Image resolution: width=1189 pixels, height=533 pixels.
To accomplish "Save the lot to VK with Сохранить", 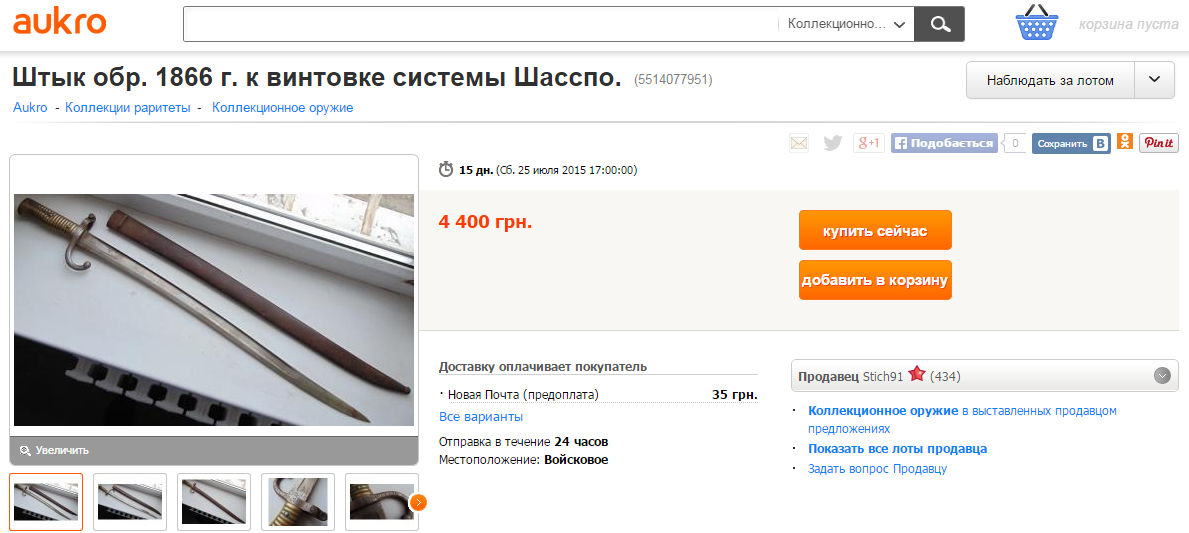I will pyautogui.click(x=1071, y=143).
